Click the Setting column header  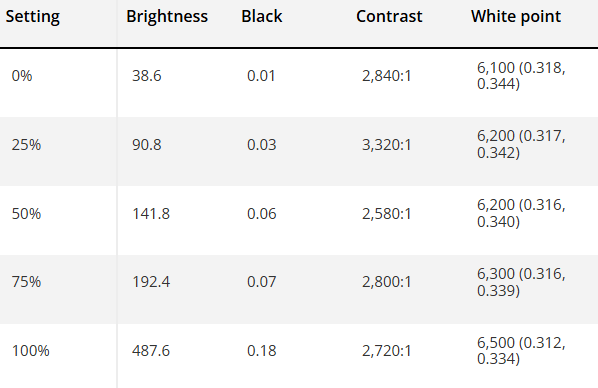pos(33,16)
